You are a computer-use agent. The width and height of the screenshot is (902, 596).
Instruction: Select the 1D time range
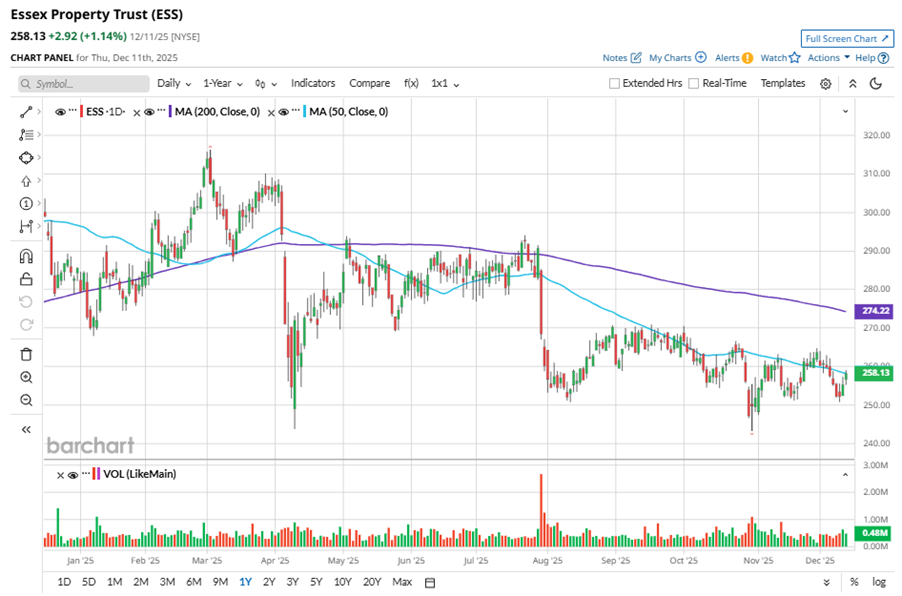coord(64,582)
